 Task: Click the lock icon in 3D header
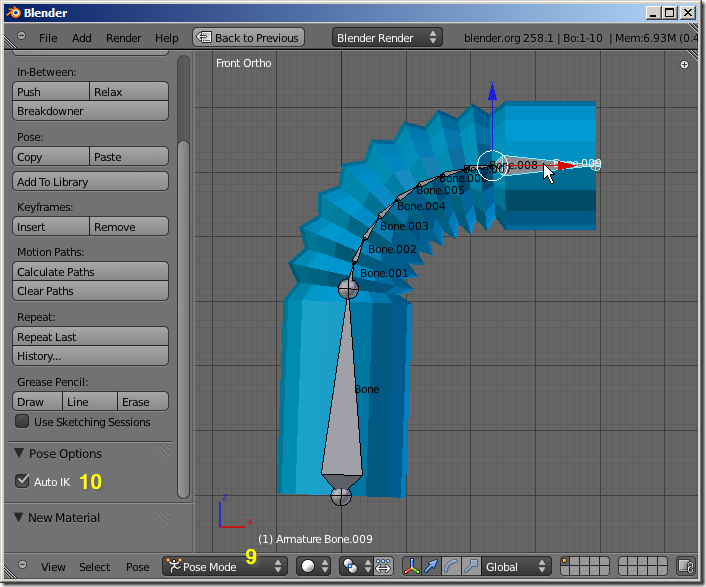[686, 567]
